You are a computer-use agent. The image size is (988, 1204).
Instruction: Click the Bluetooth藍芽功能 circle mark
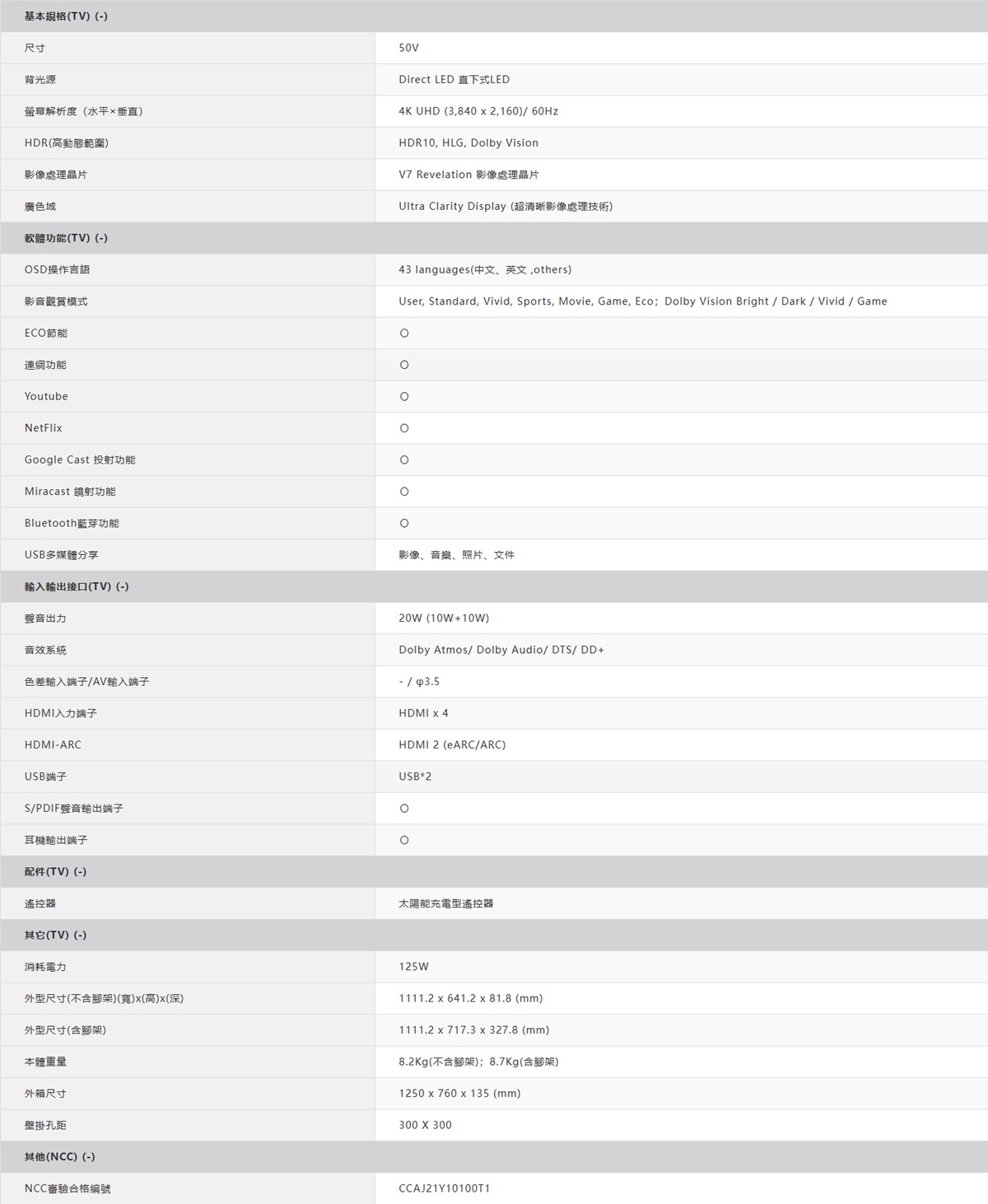[404, 524]
